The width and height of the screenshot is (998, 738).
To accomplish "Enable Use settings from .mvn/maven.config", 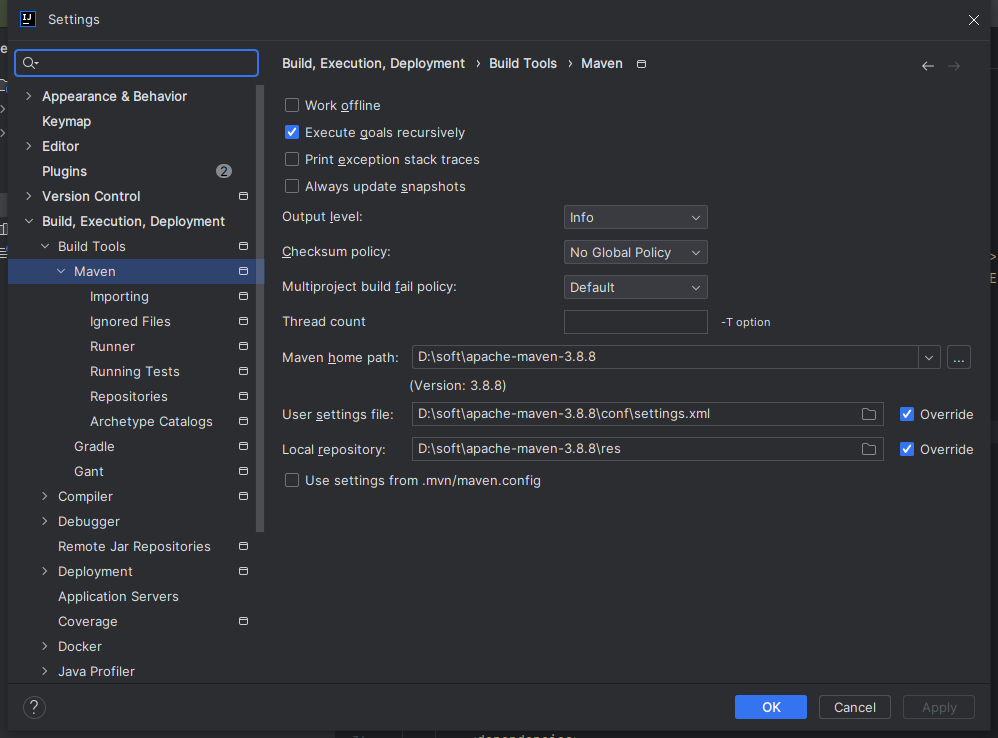I will tap(292, 480).
